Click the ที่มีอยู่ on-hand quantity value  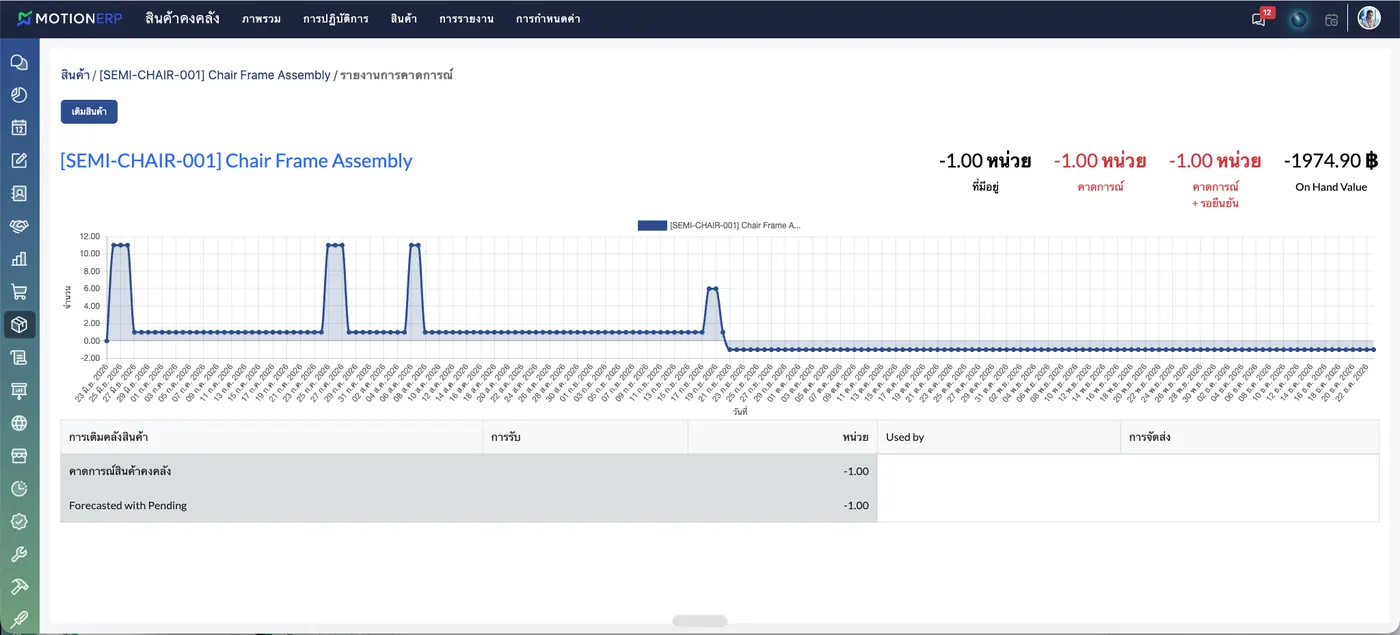(985, 161)
